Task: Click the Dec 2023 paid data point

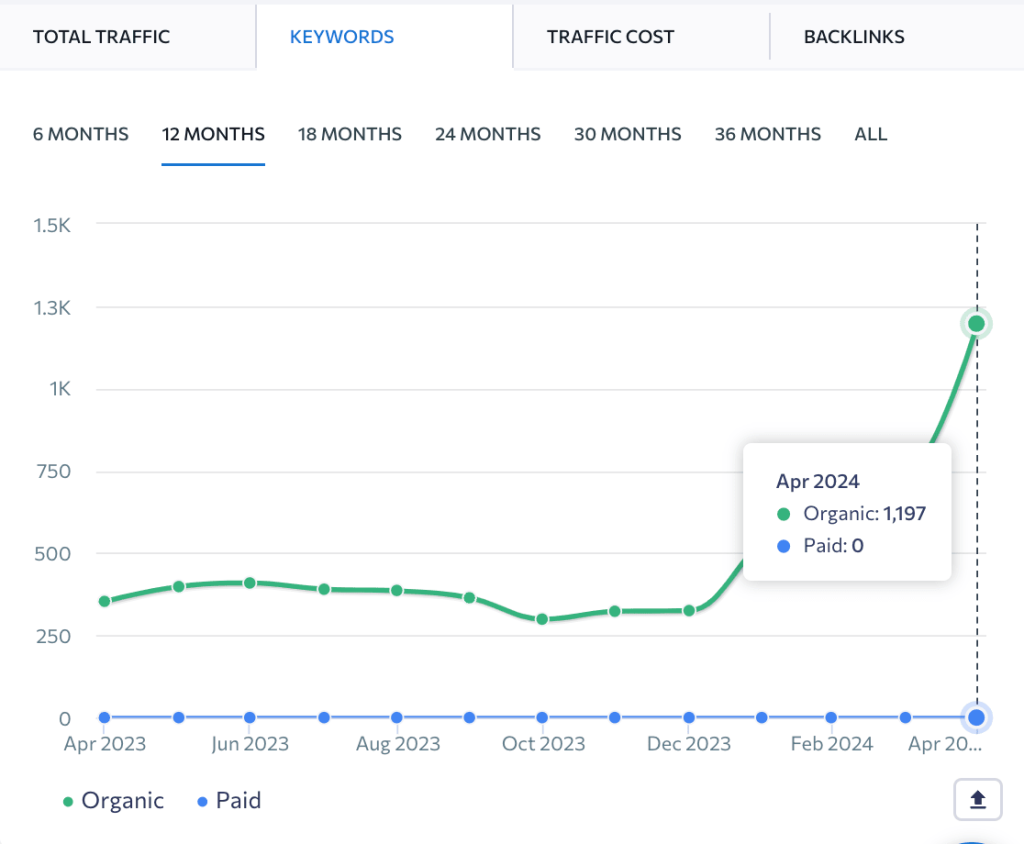Action: [689, 717]
